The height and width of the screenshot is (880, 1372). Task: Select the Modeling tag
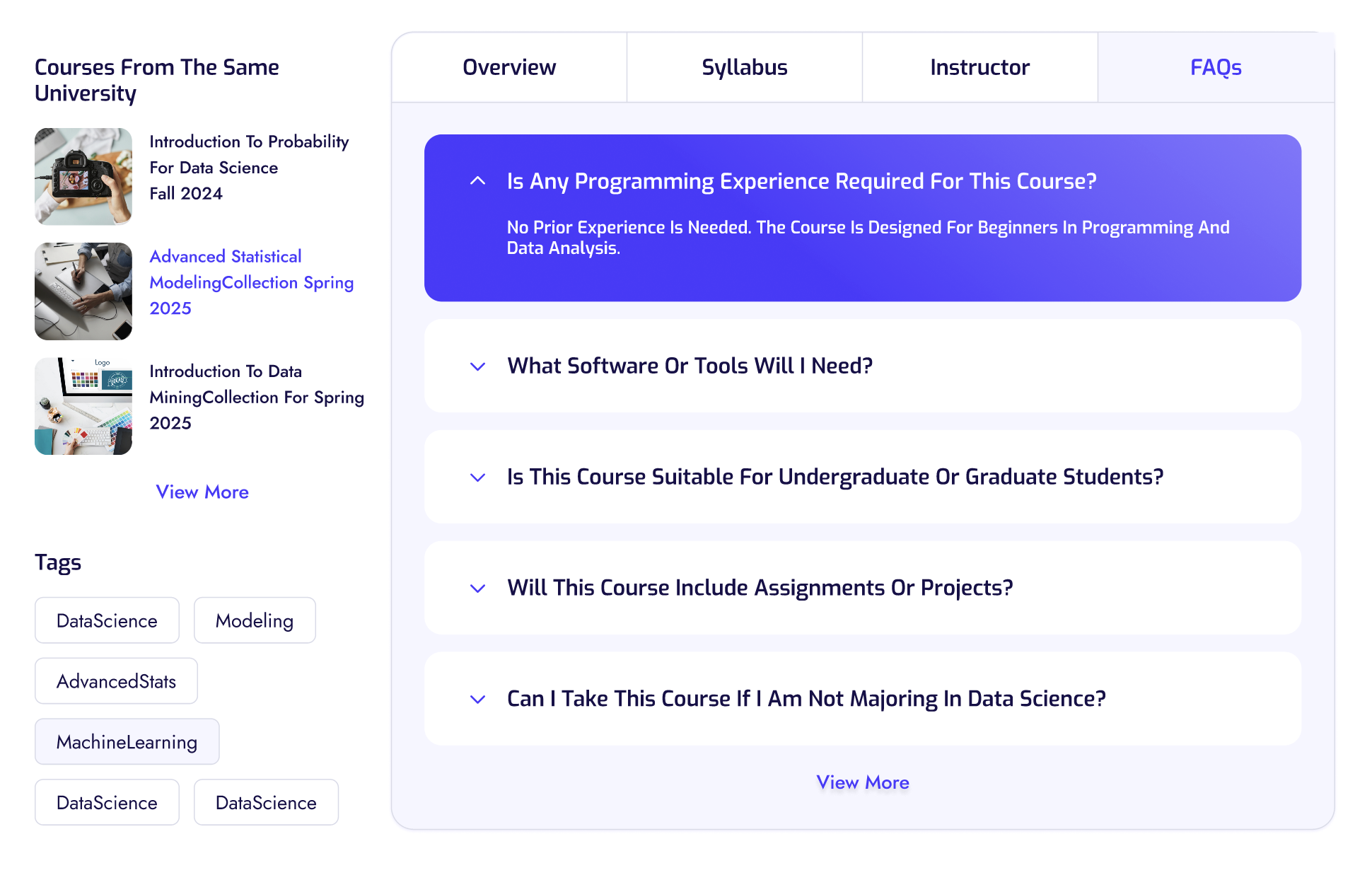coord(255,620)
